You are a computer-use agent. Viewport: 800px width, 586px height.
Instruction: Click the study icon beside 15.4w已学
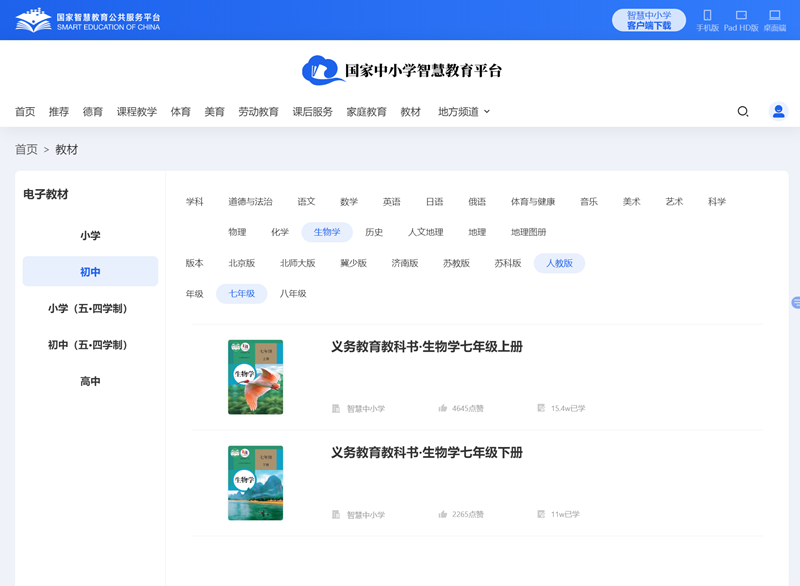point(541,408)
